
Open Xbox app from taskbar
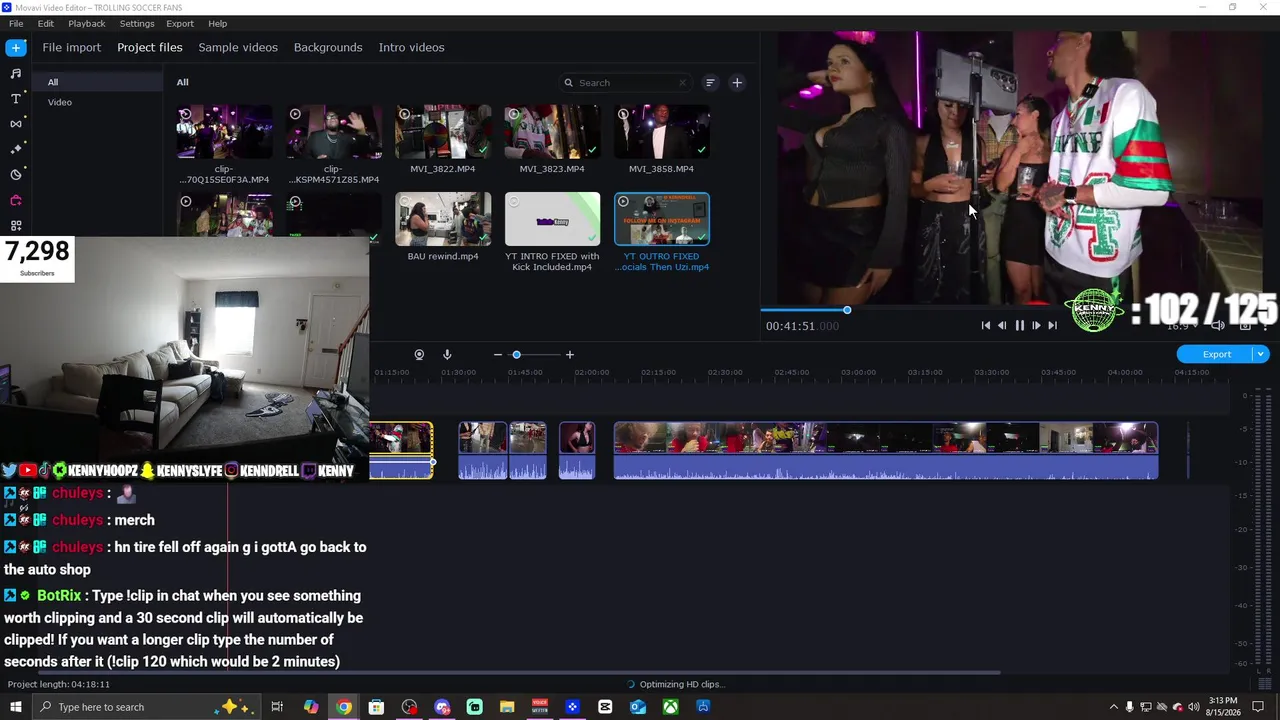tap(670, 707)
